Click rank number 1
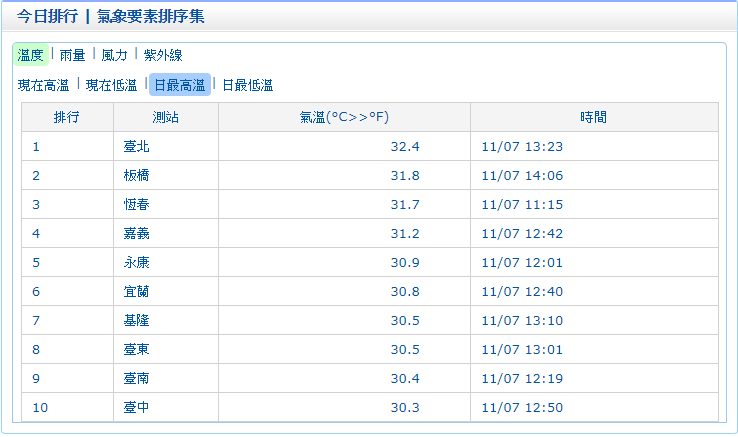 coord(36,146)
